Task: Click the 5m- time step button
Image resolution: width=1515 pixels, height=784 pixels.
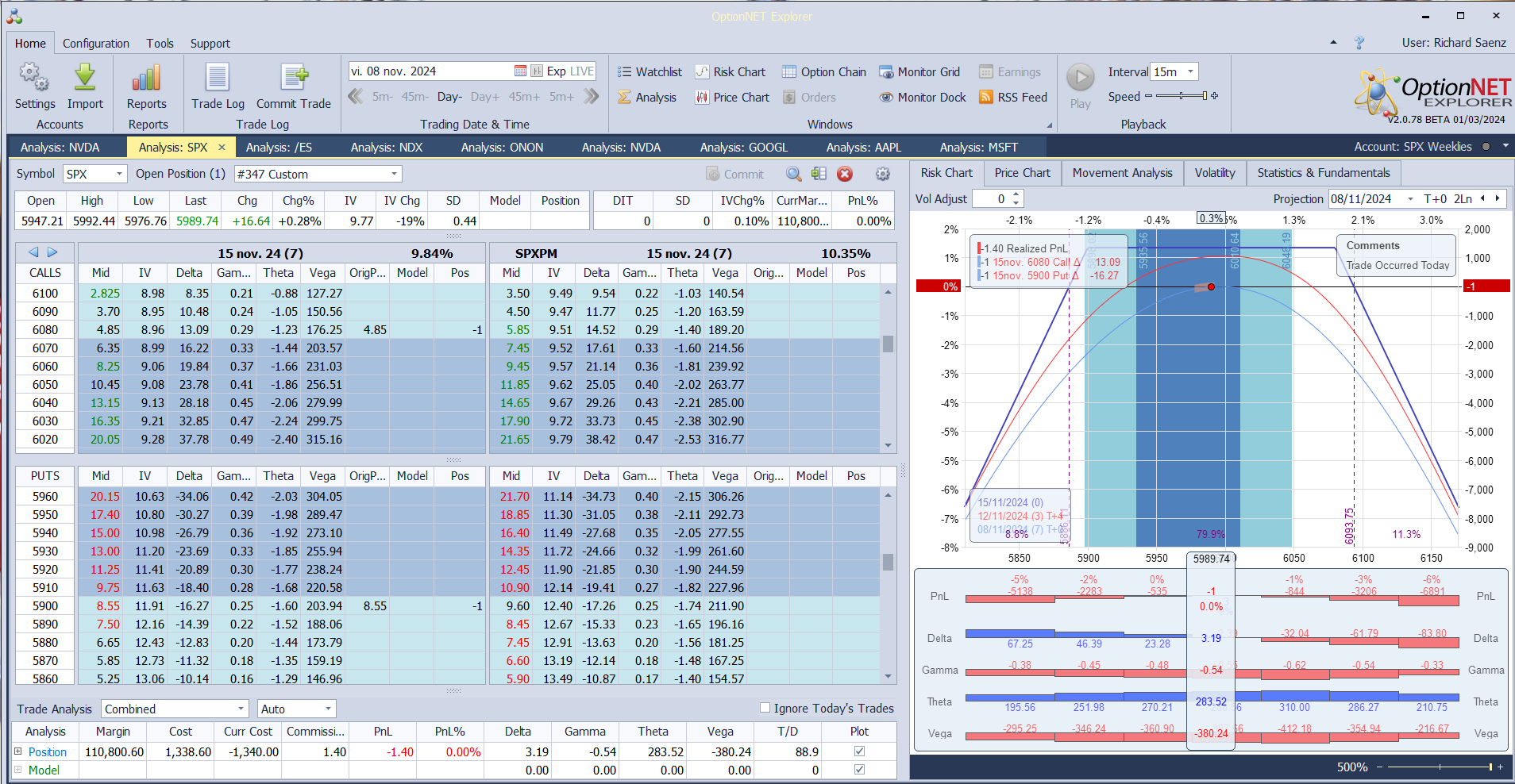Action: [383, 97]
